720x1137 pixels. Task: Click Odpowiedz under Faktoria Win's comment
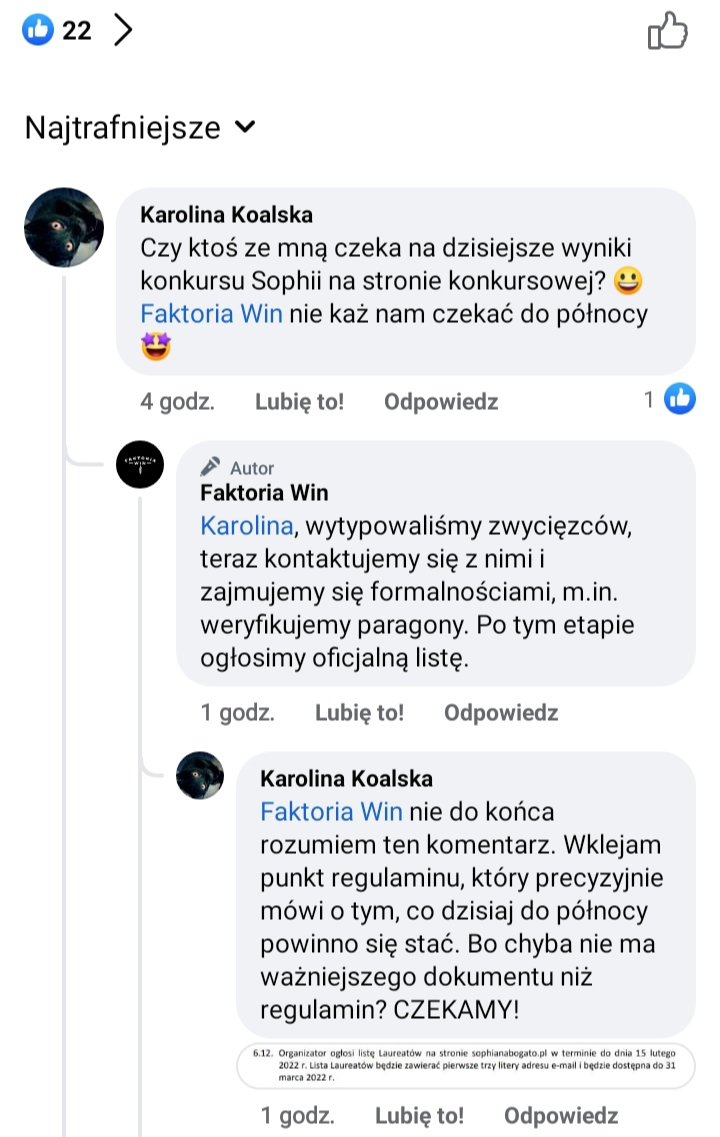(501, 713)
